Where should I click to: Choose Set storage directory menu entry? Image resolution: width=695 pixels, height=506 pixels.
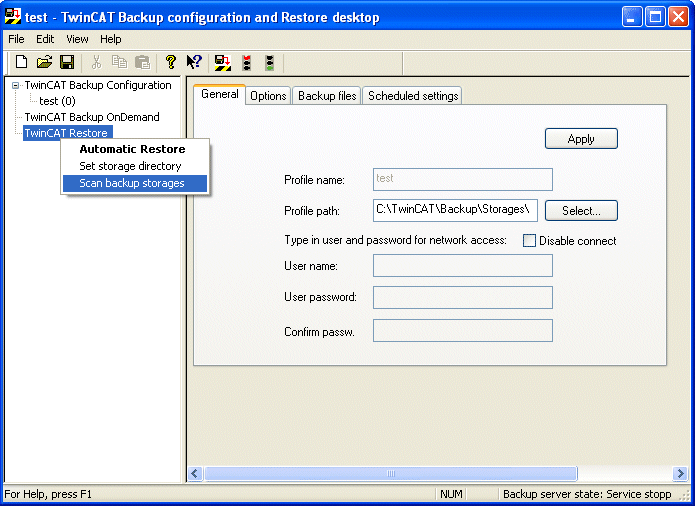click(135, 166)
